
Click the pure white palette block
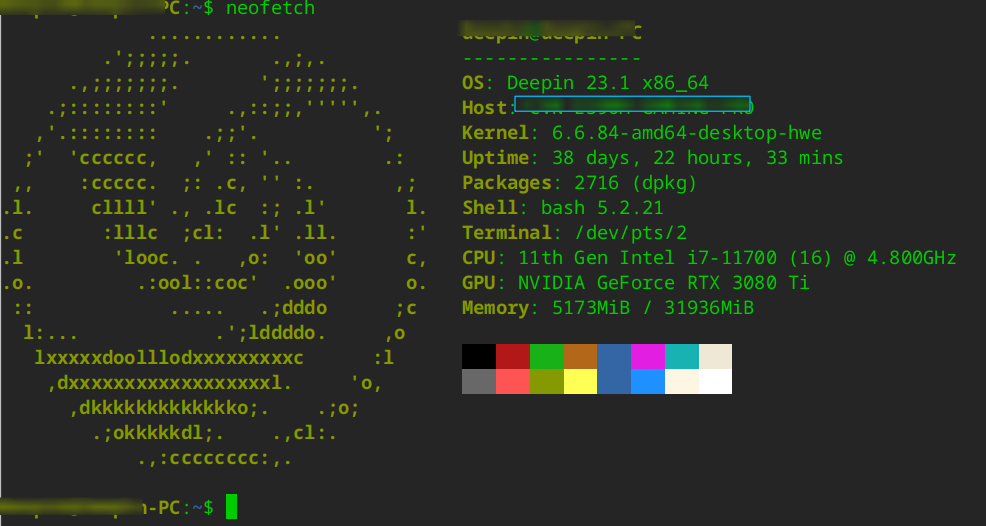(x=716, y=381)
